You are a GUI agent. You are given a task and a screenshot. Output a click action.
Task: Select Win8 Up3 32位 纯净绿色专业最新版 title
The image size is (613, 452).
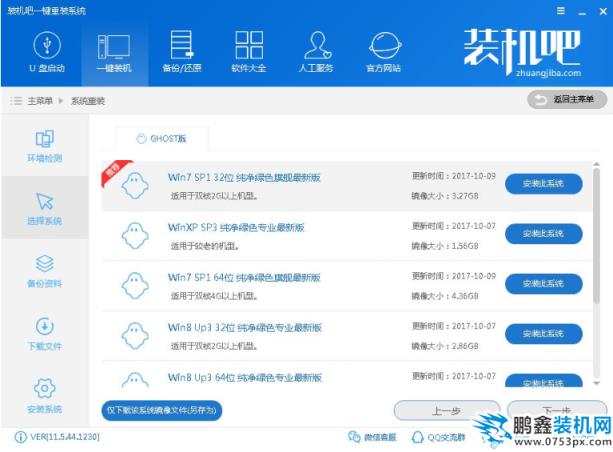point(245,328)
